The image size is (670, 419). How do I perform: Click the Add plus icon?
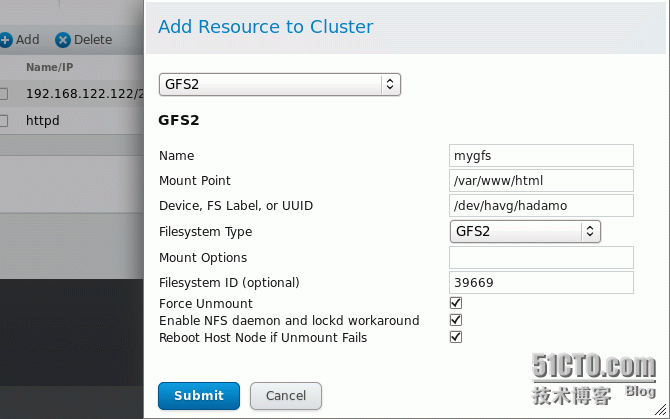point(6,40)
